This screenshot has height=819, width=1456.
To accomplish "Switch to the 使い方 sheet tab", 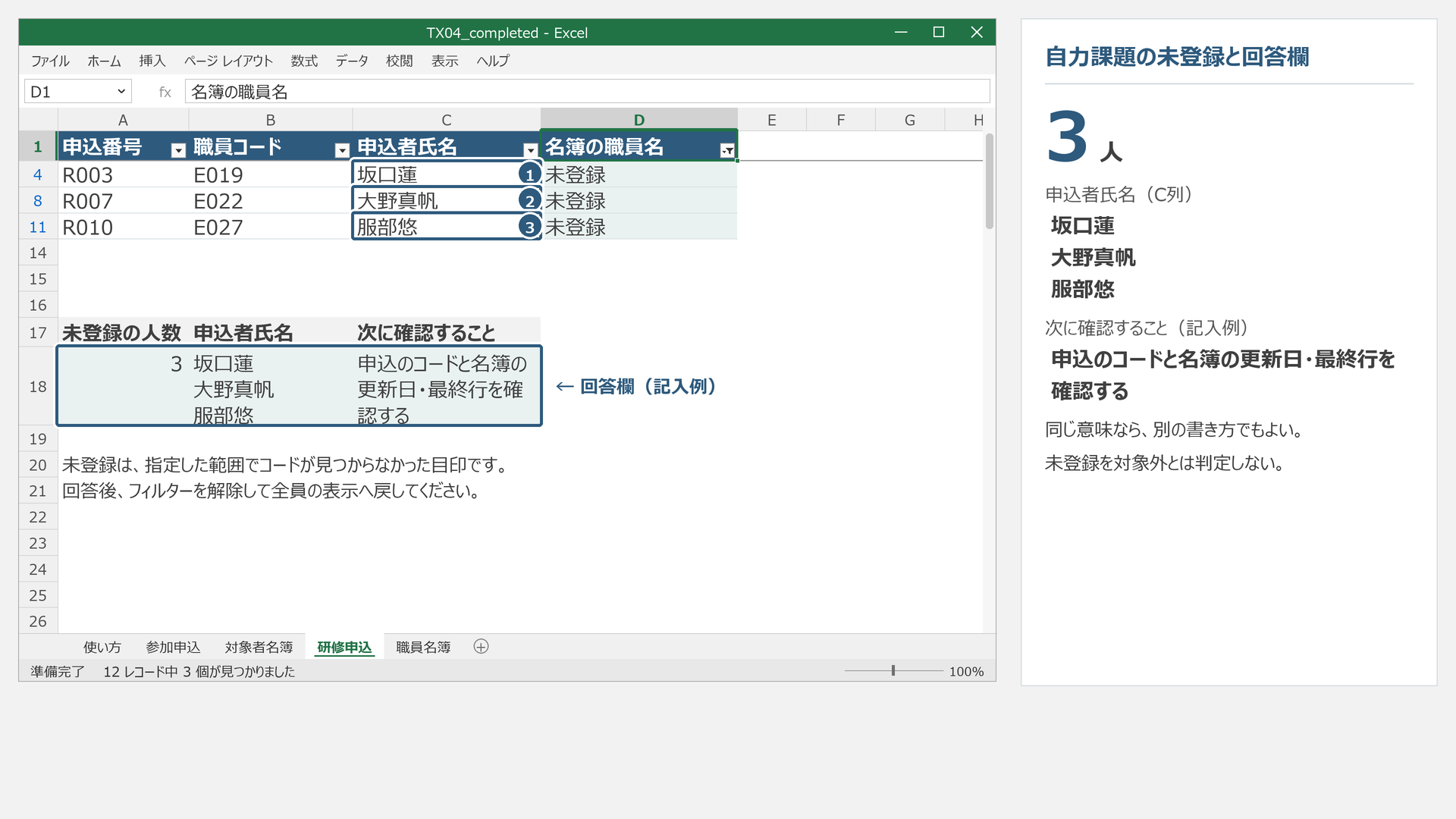I will pyautogui.click(x=102, y=647).
